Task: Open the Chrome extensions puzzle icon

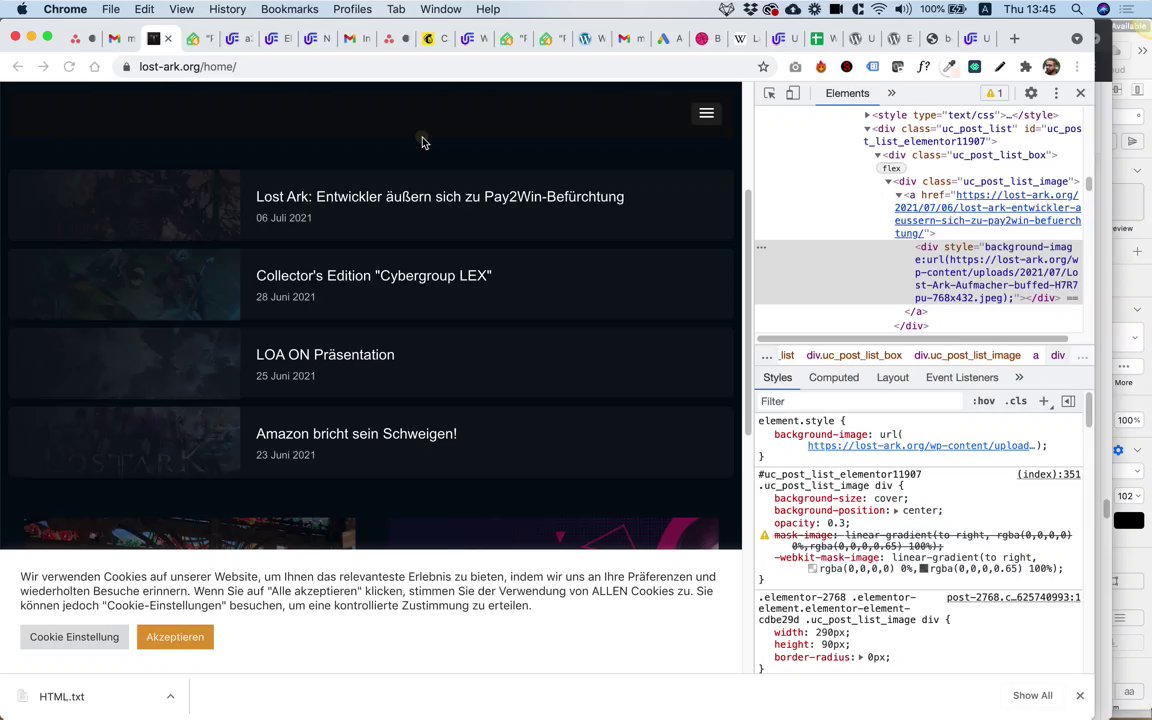Action: coord(1026,67)
